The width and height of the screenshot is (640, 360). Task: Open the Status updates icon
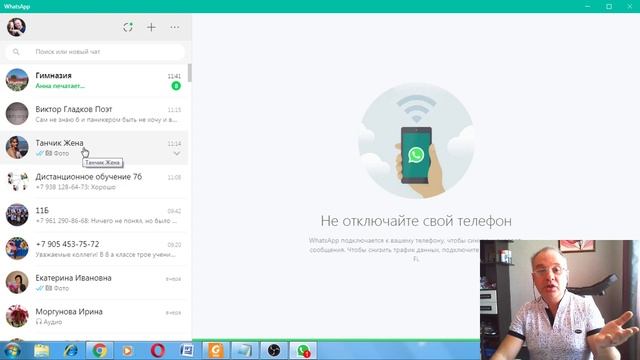(x=128, y=27)
